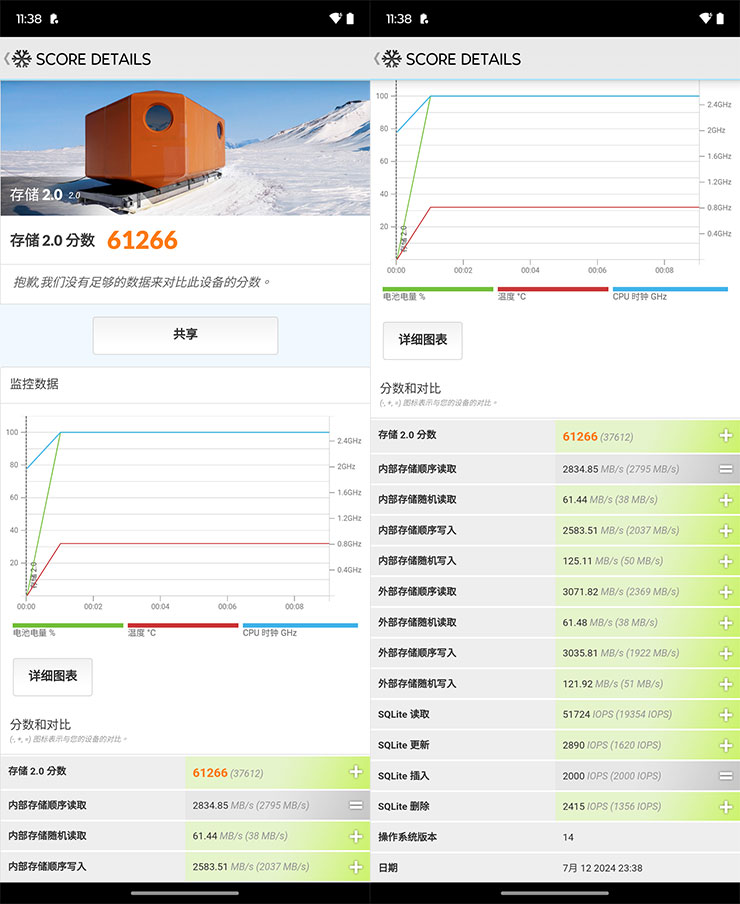Tap the battery icon in left status bar
740x904 pixels.
[350, 18]
